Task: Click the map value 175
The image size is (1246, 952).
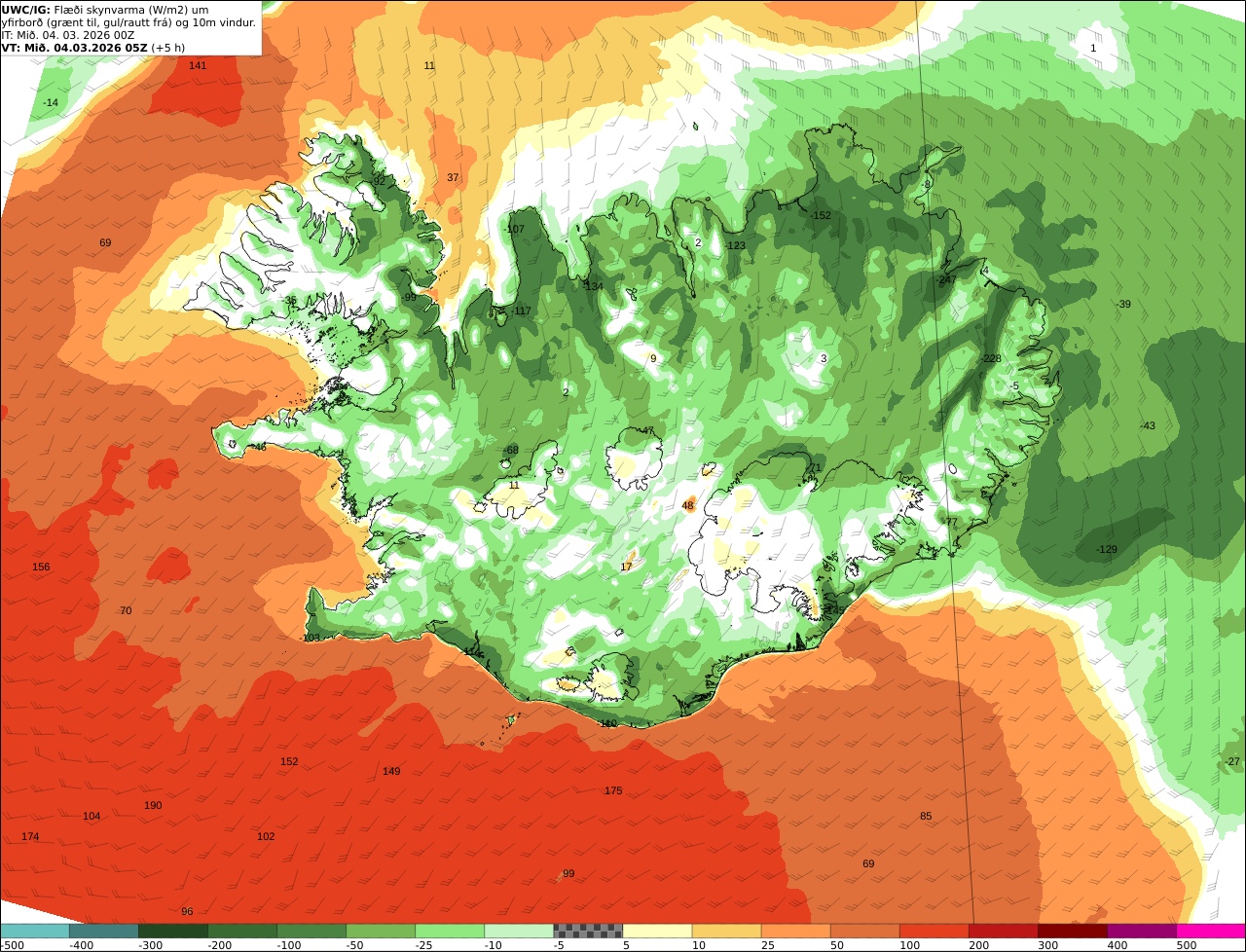Action: coord(613,790)
